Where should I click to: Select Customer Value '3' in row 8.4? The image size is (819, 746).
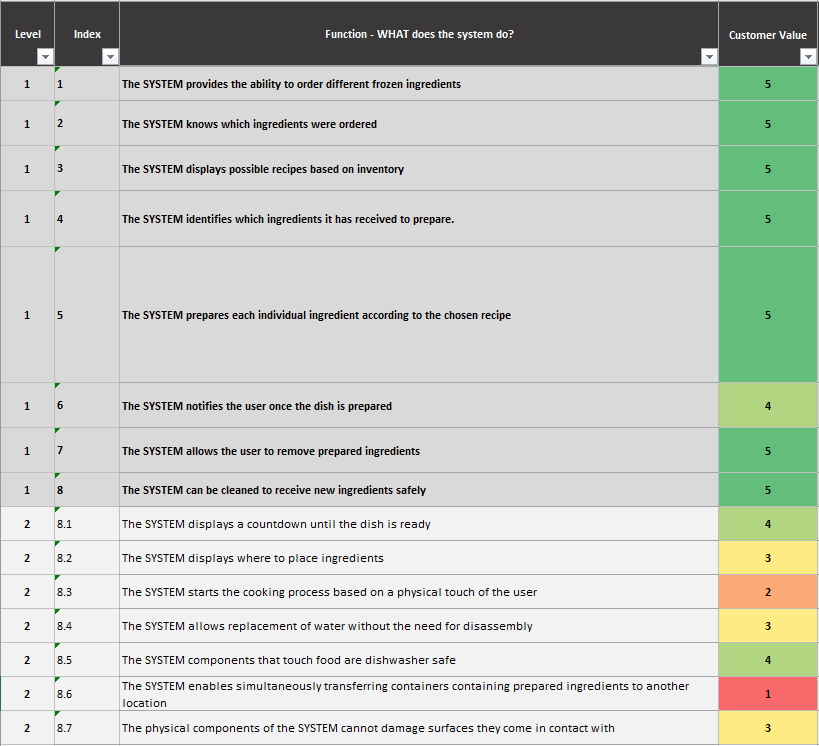(768, 625)
